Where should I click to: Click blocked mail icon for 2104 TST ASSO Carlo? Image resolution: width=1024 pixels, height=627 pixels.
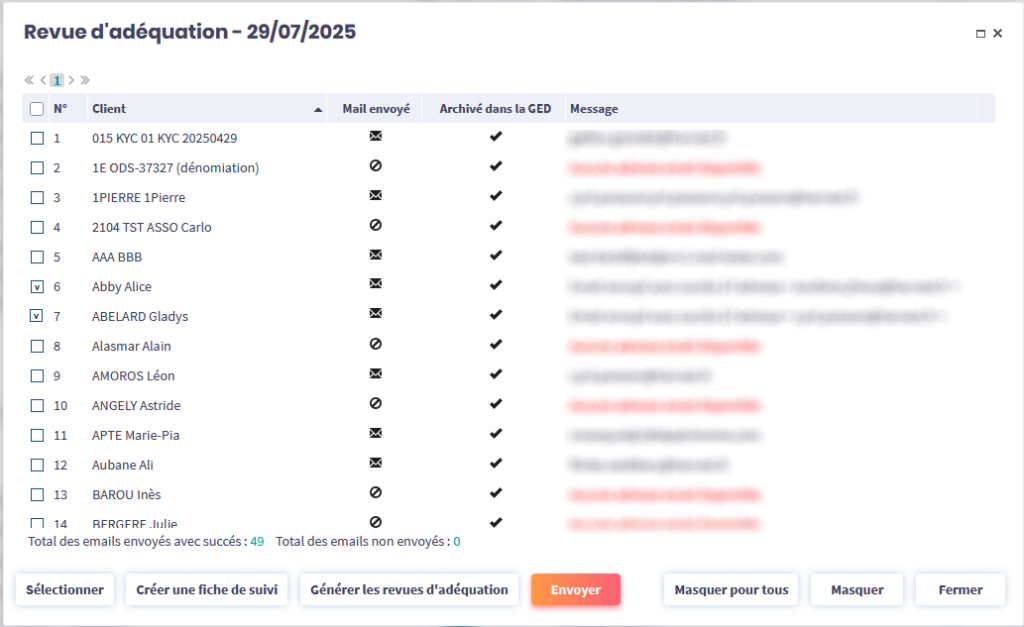pyautogui.click(x=376, y=226)
